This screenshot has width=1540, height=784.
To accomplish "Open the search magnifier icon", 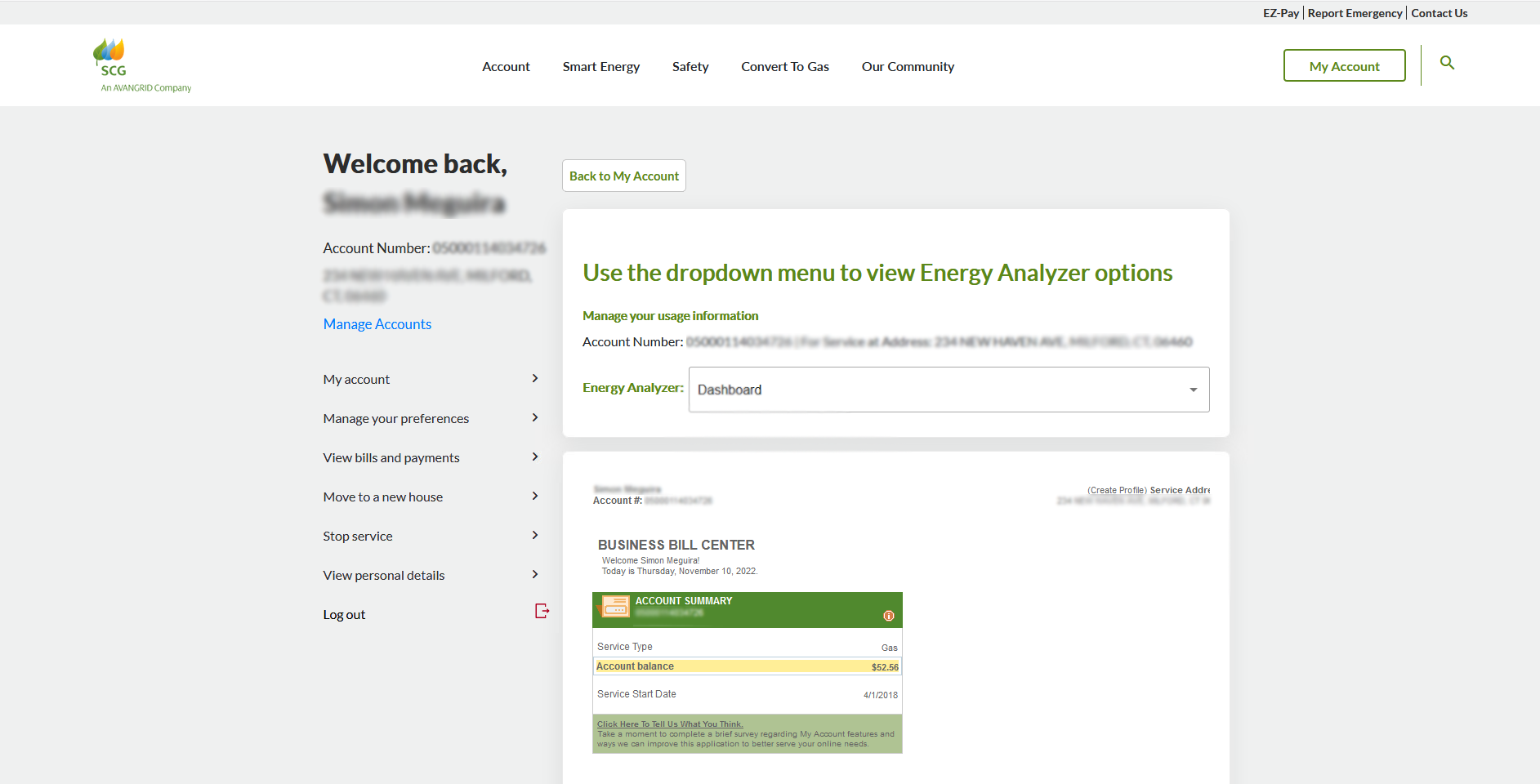I will (x=1447, y=63).
